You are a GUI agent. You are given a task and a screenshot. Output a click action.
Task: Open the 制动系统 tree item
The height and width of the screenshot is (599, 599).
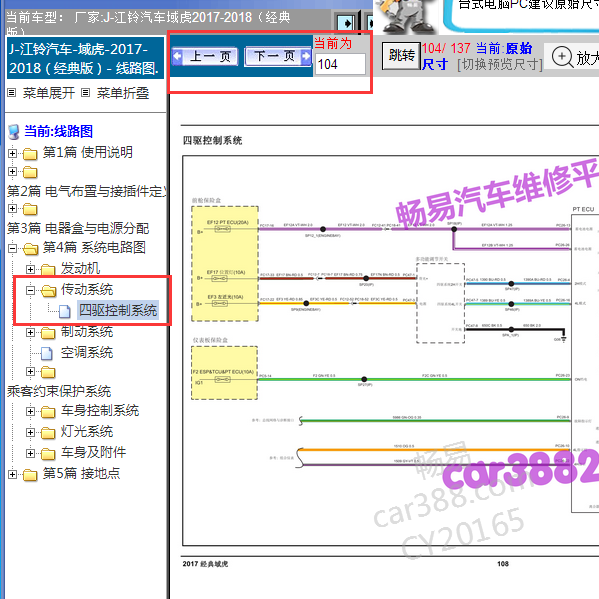[87, 331]
